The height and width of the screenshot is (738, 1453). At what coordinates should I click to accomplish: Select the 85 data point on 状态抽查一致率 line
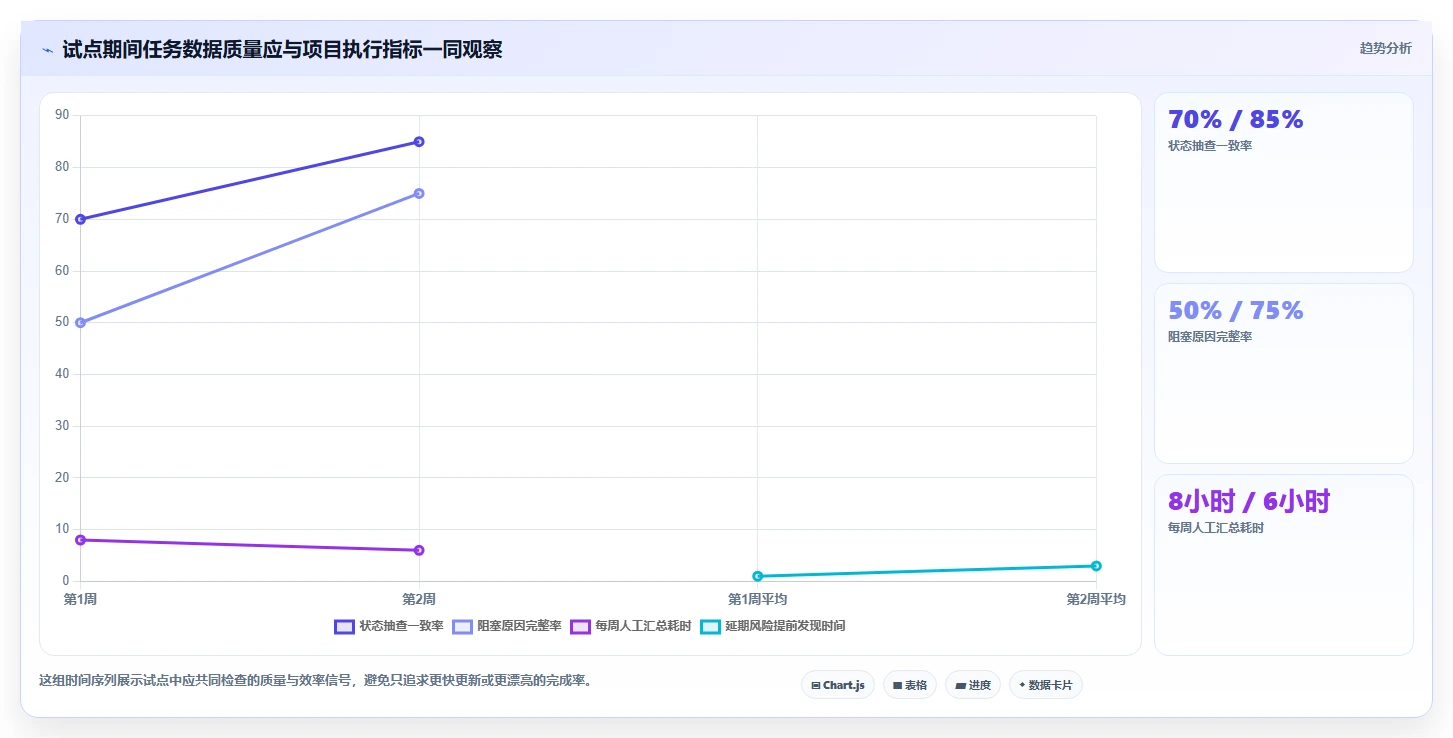pyautogui.click(x=419, y=142)
